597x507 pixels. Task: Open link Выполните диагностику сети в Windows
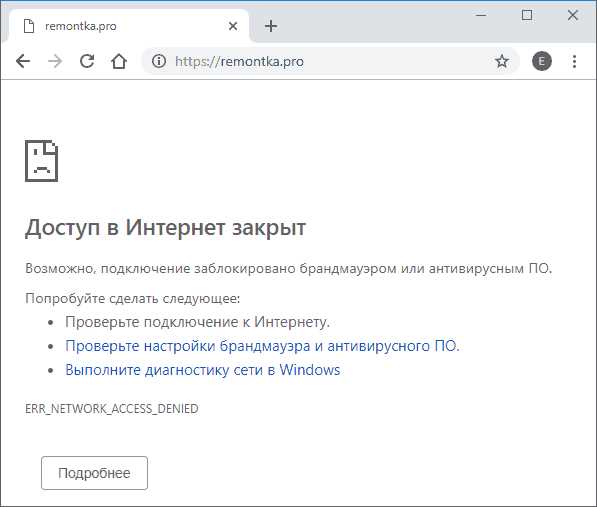click(x=203, y=370)
